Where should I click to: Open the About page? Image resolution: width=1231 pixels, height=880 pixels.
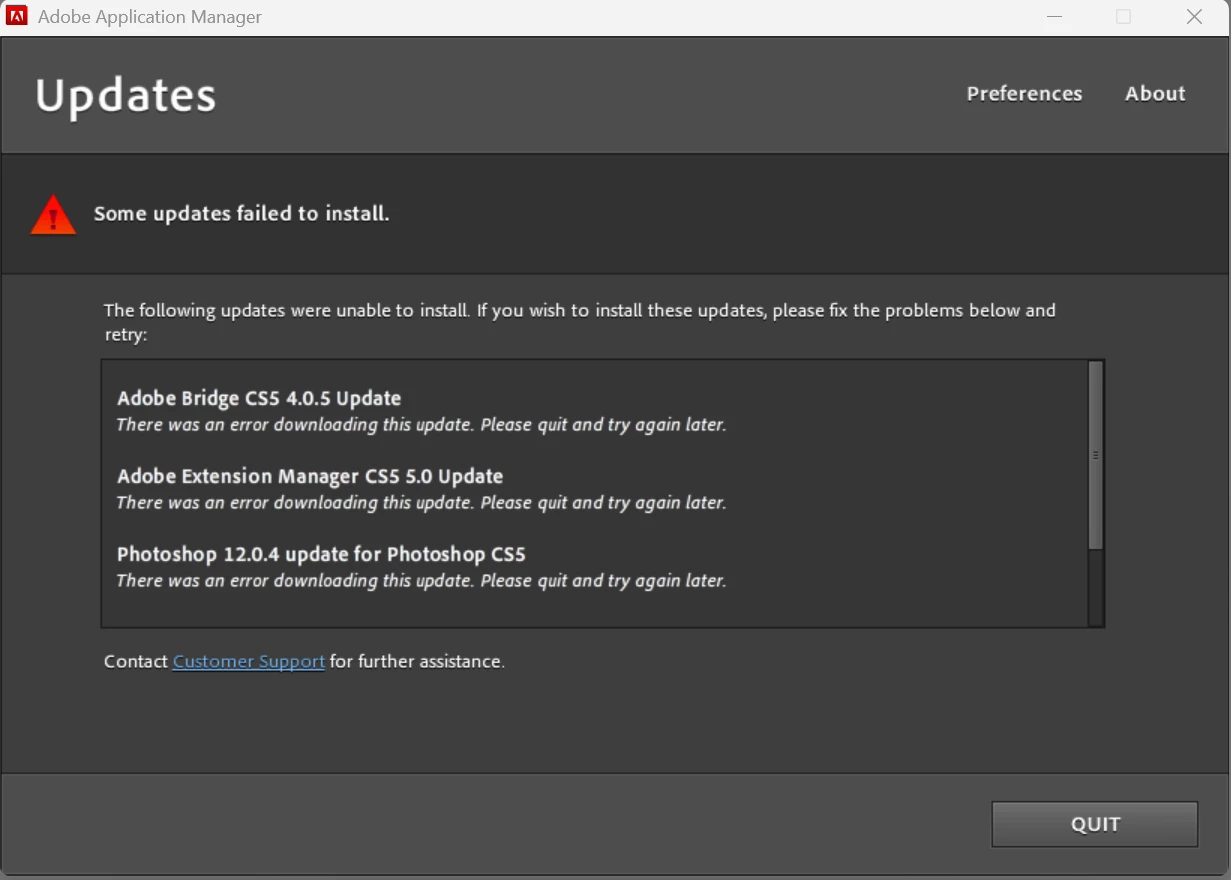click(x=1155, y=93)
